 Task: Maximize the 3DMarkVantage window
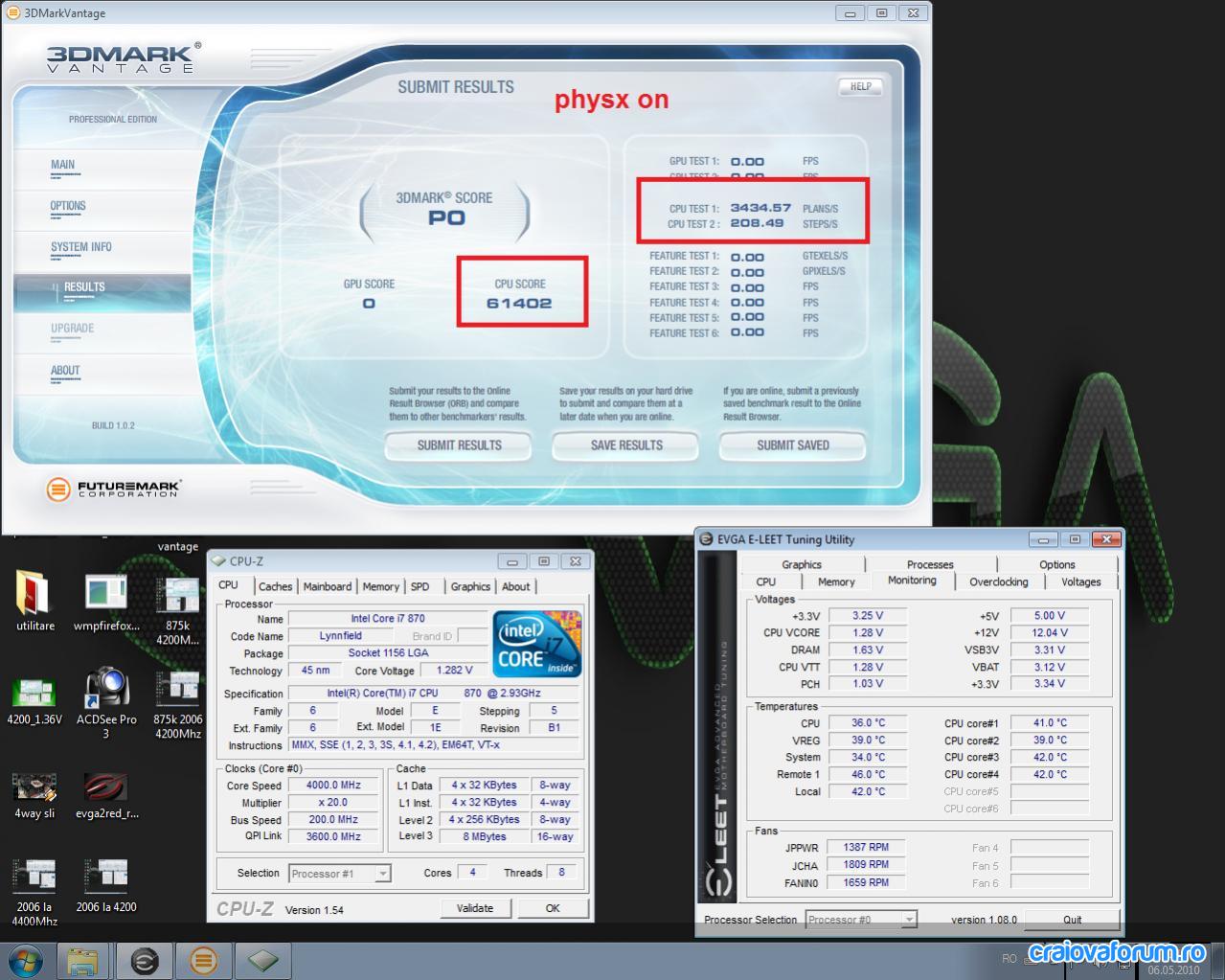pyautogui.click(x=881, y=12)
